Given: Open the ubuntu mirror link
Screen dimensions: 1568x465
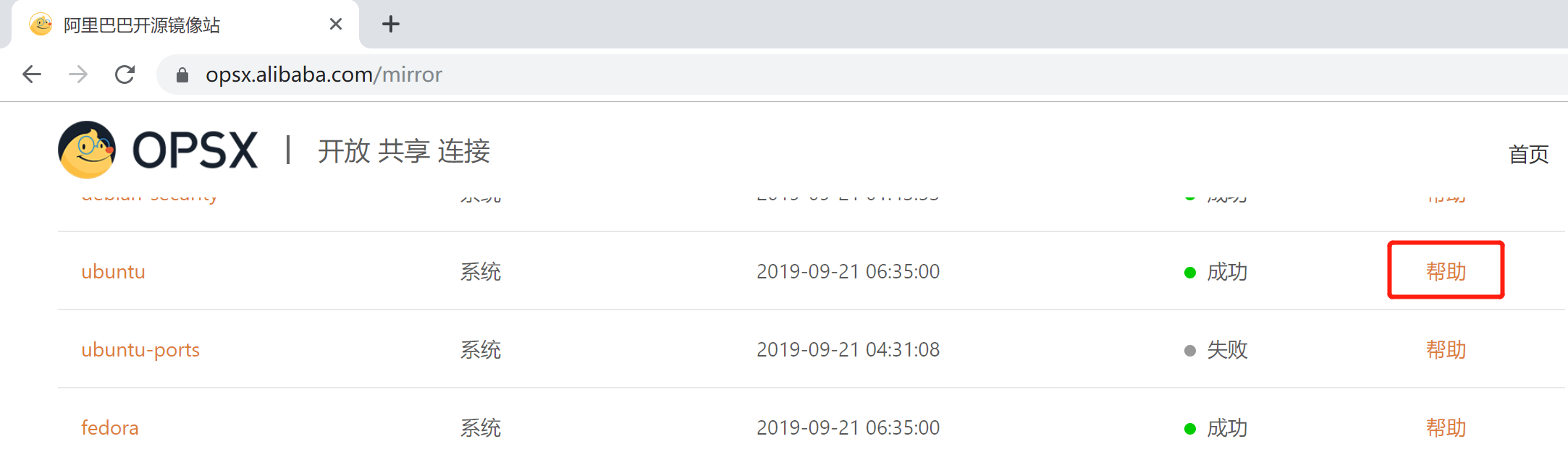Looking at the screenshot, I should (113, 272).
